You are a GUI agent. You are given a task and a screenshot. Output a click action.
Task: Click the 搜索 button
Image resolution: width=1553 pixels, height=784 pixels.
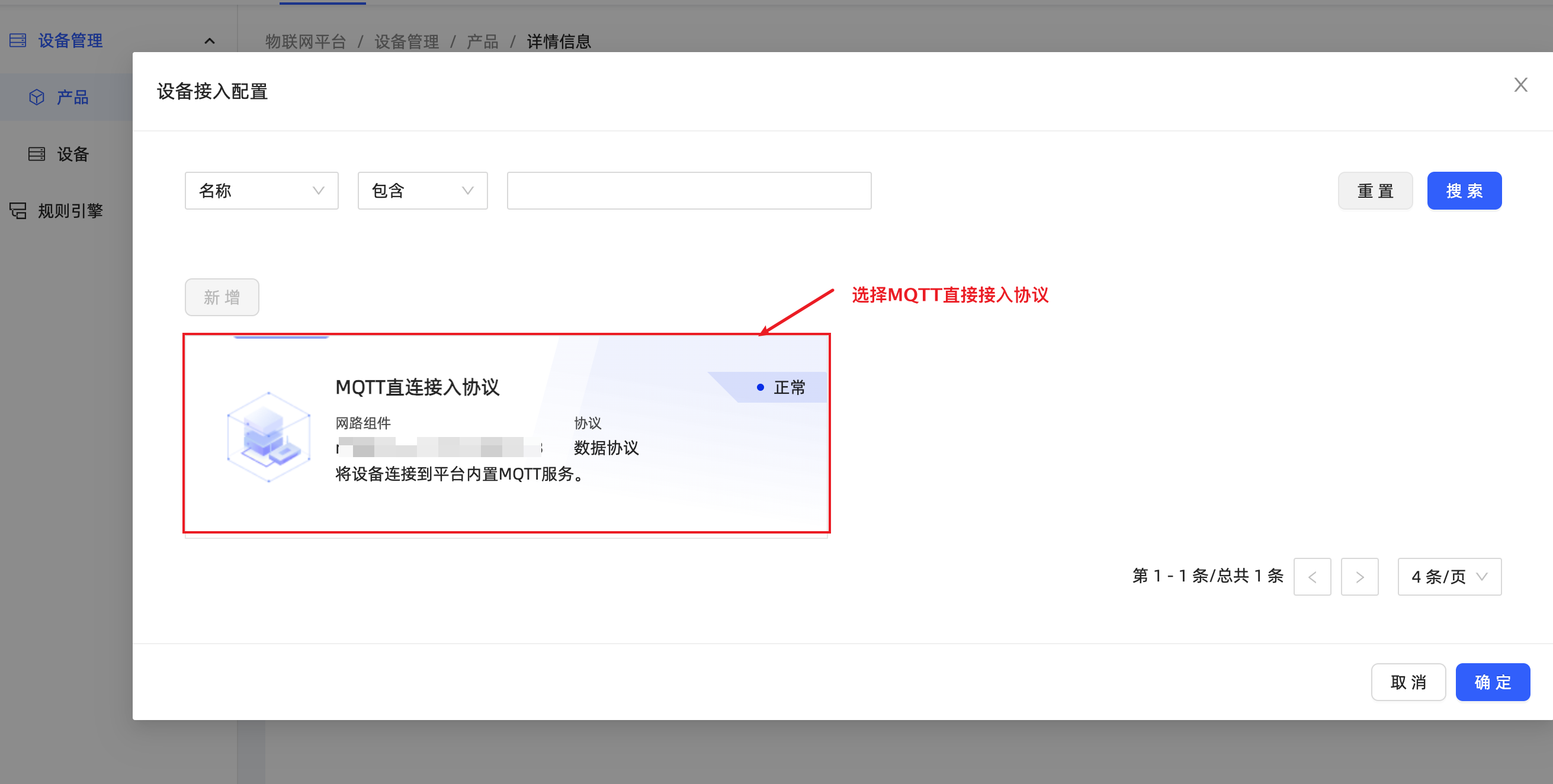[x=1464, y=191]
